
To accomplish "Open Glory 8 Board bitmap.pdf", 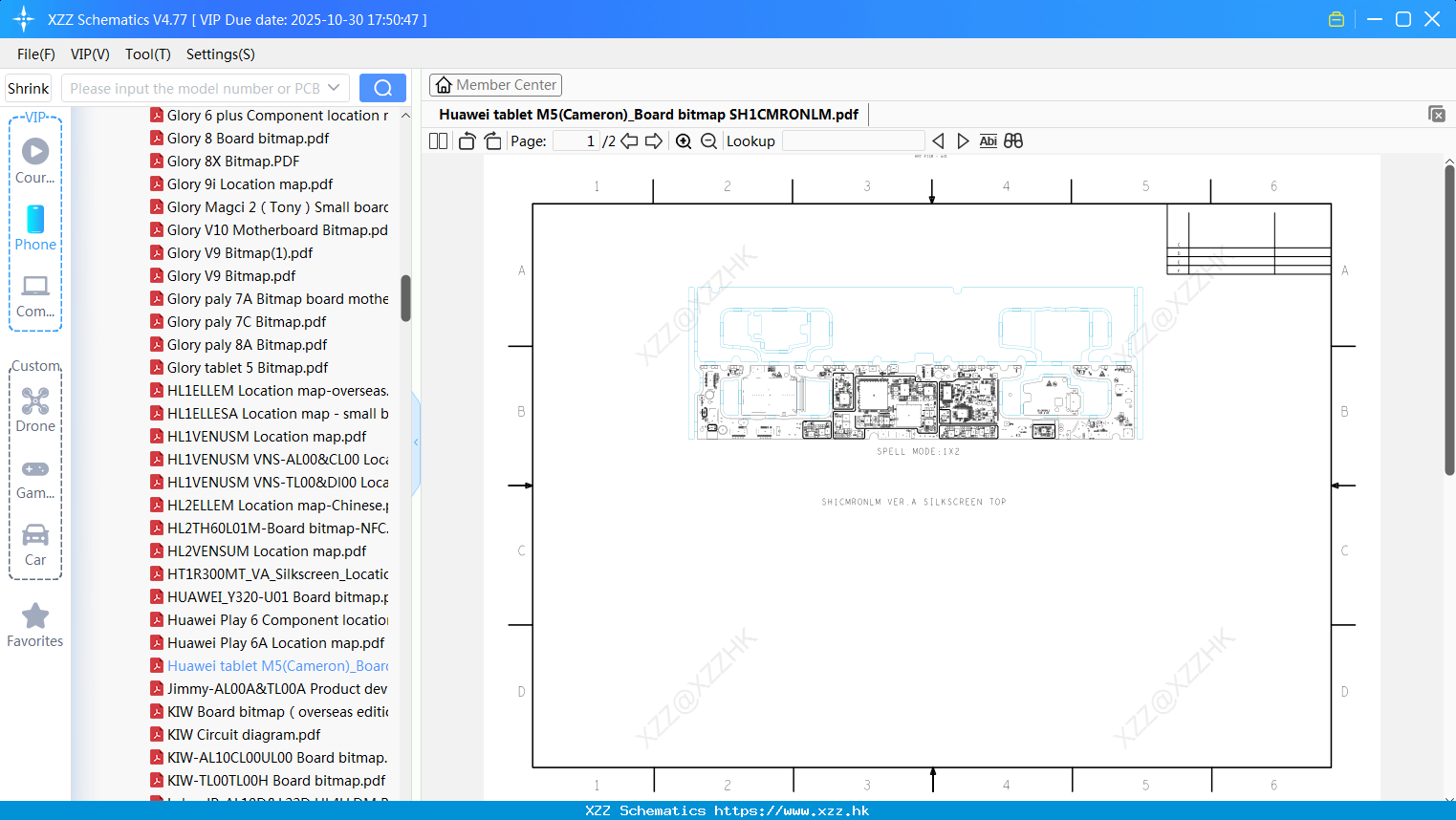I will (x=239, y=139).
